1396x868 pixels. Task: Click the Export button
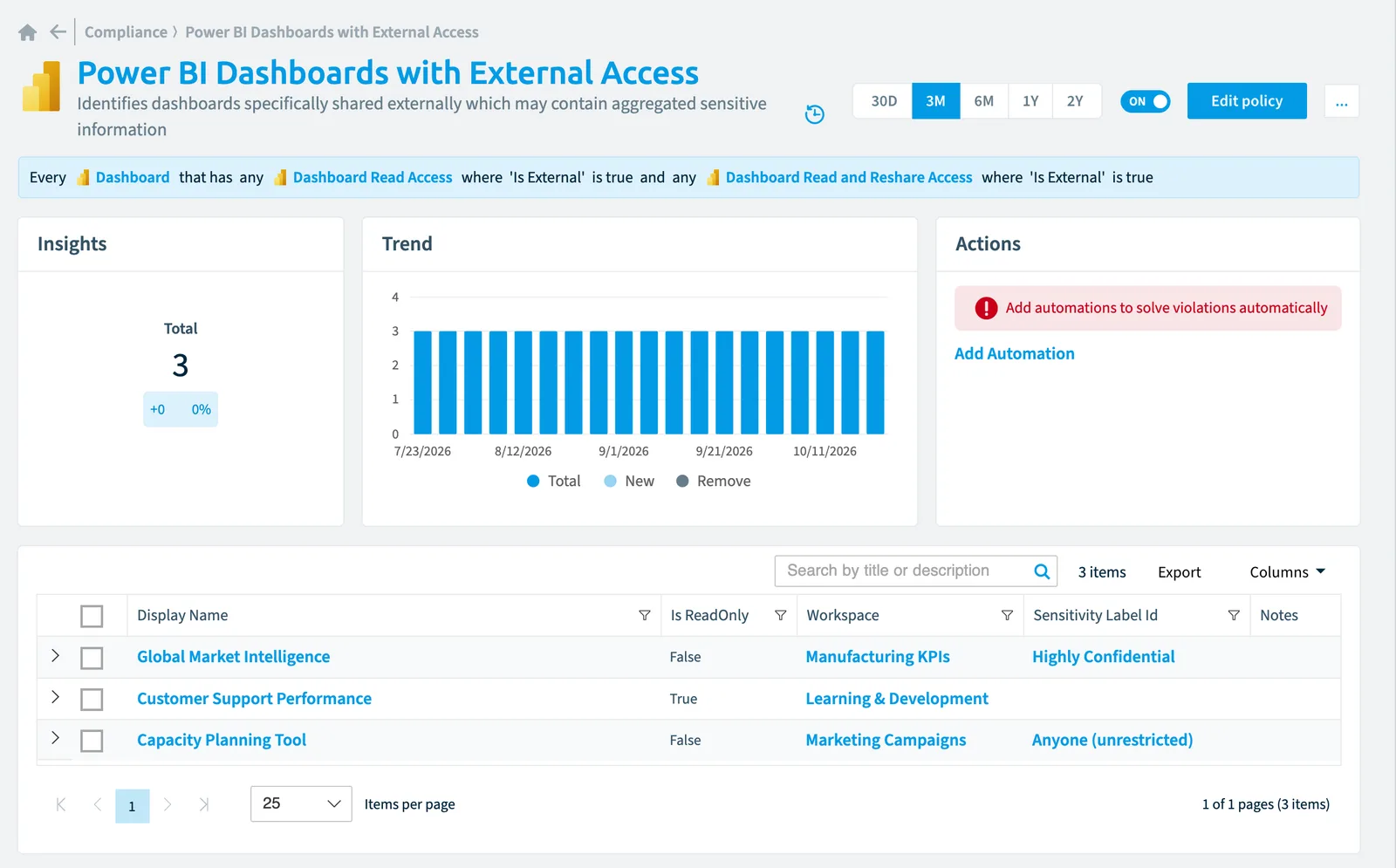[1179, 572]
